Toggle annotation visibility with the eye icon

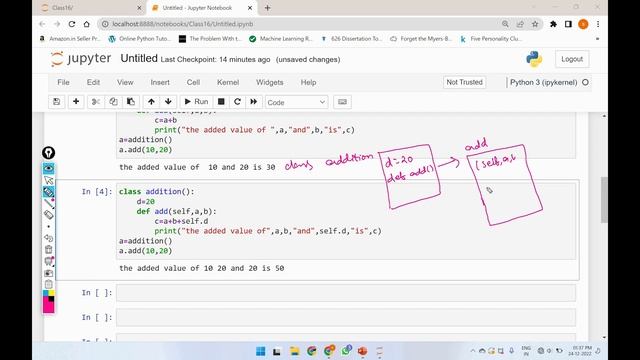click(49, 168)
